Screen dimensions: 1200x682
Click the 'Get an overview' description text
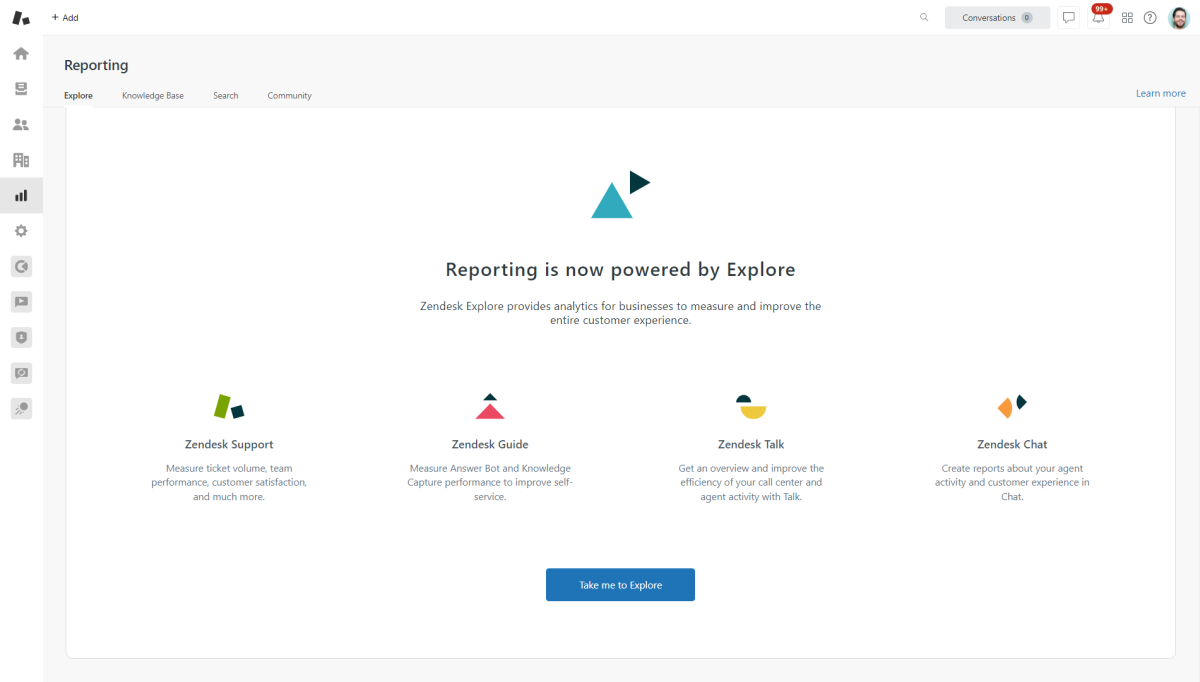pyautogui.click(x=751, y=482)
